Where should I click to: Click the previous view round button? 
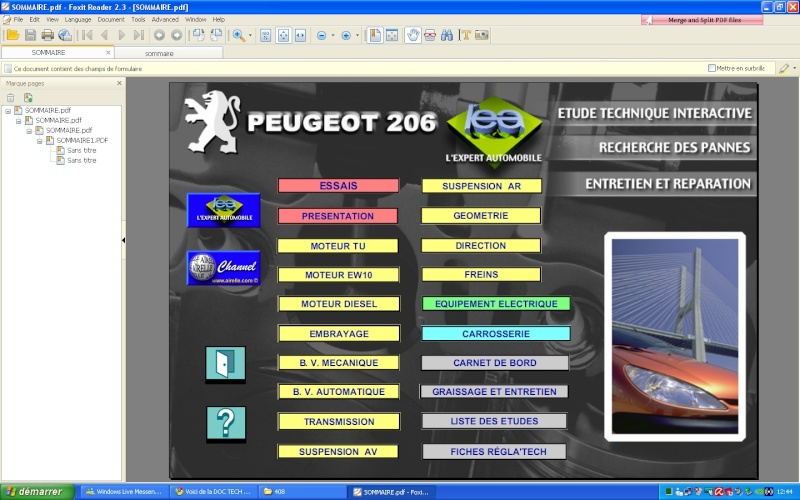coord(159,35)
